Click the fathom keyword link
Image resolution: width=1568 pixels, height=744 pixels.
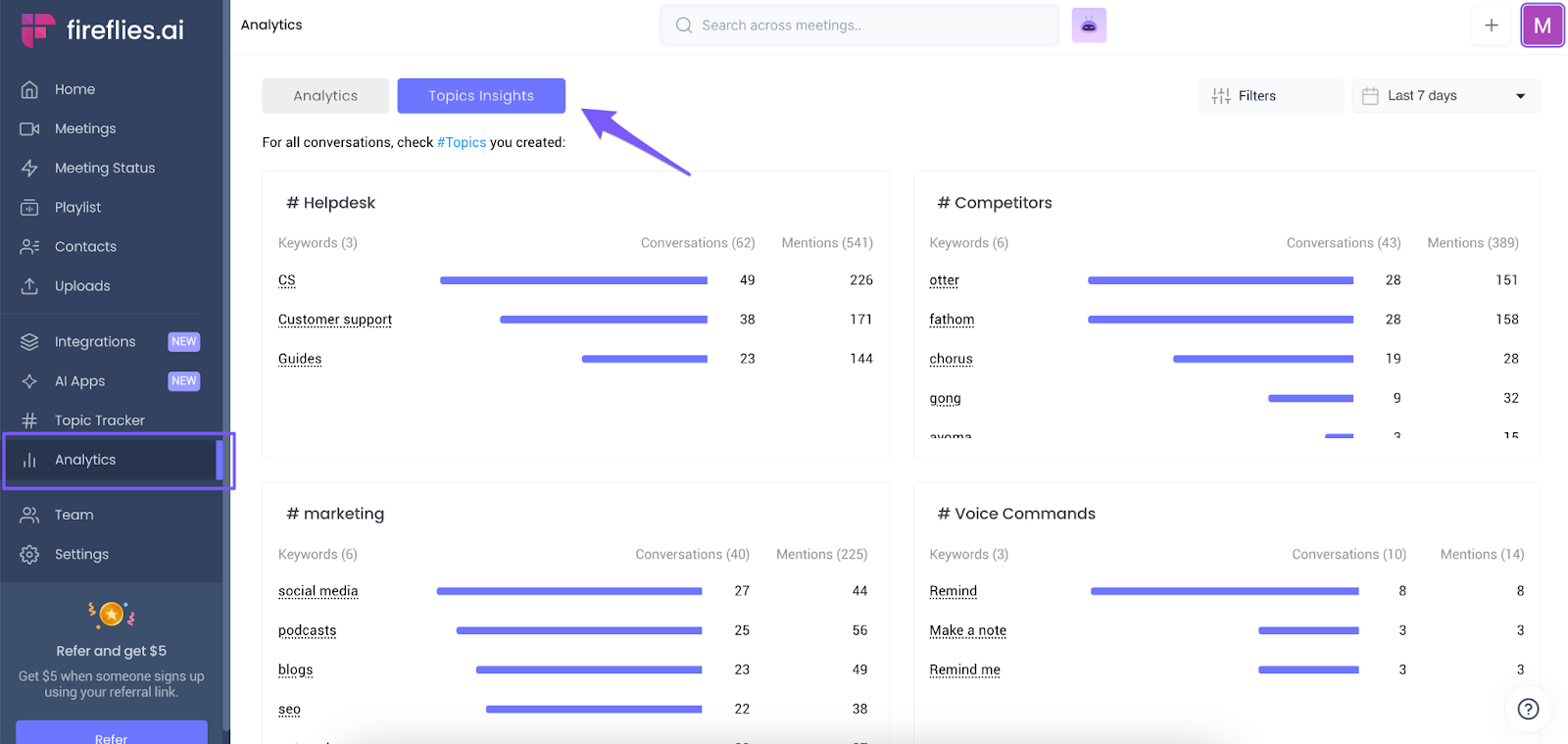click(952, 320)
